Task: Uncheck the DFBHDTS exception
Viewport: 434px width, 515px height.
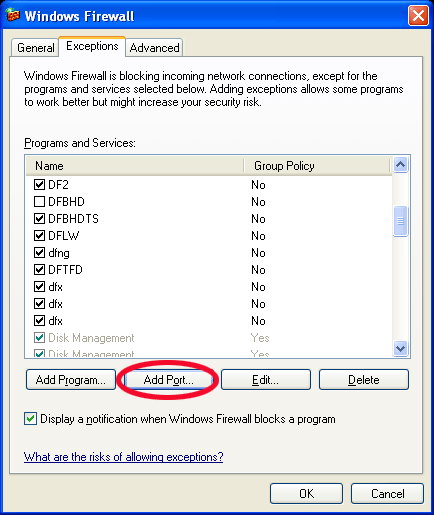Action: 39,218
